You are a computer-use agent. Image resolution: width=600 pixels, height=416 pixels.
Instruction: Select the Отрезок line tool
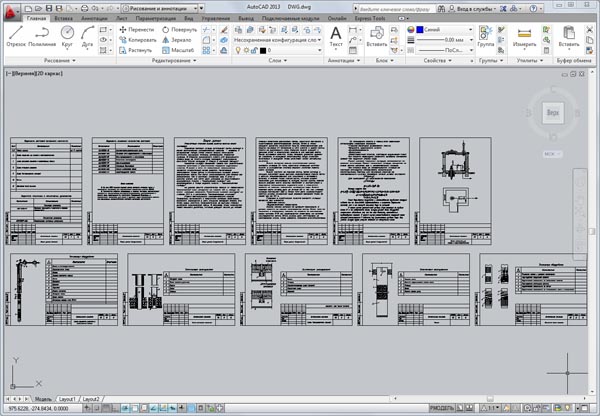[x=16, y=36]
